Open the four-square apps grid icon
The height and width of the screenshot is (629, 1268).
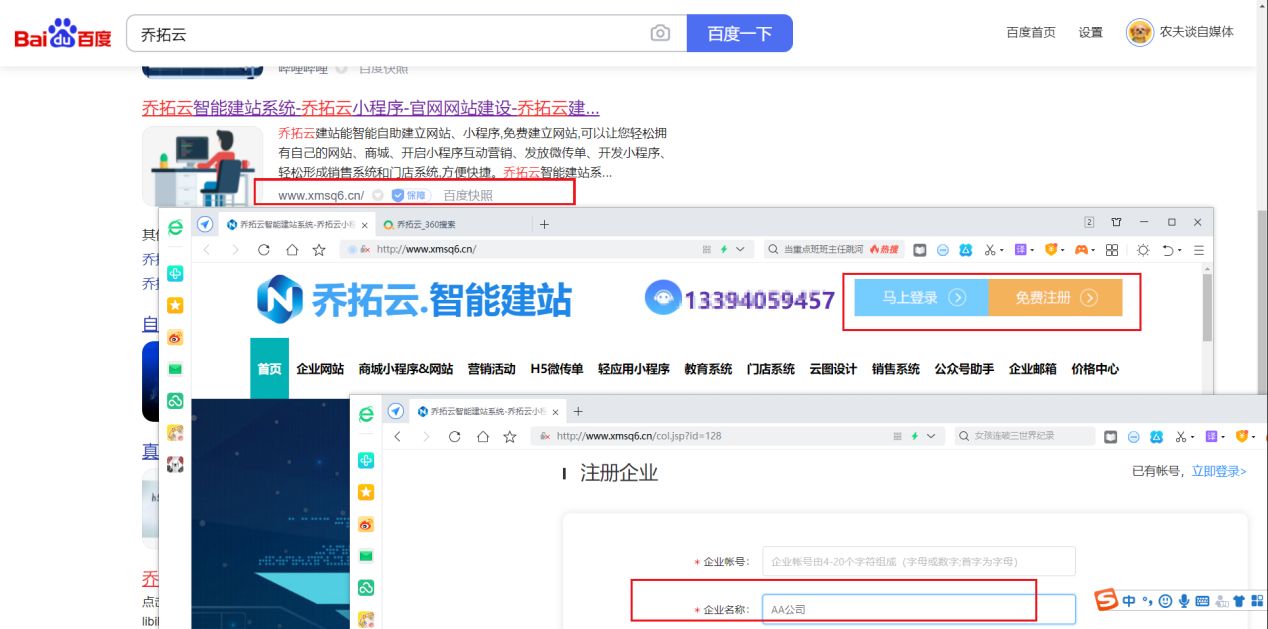(1112, 250)
